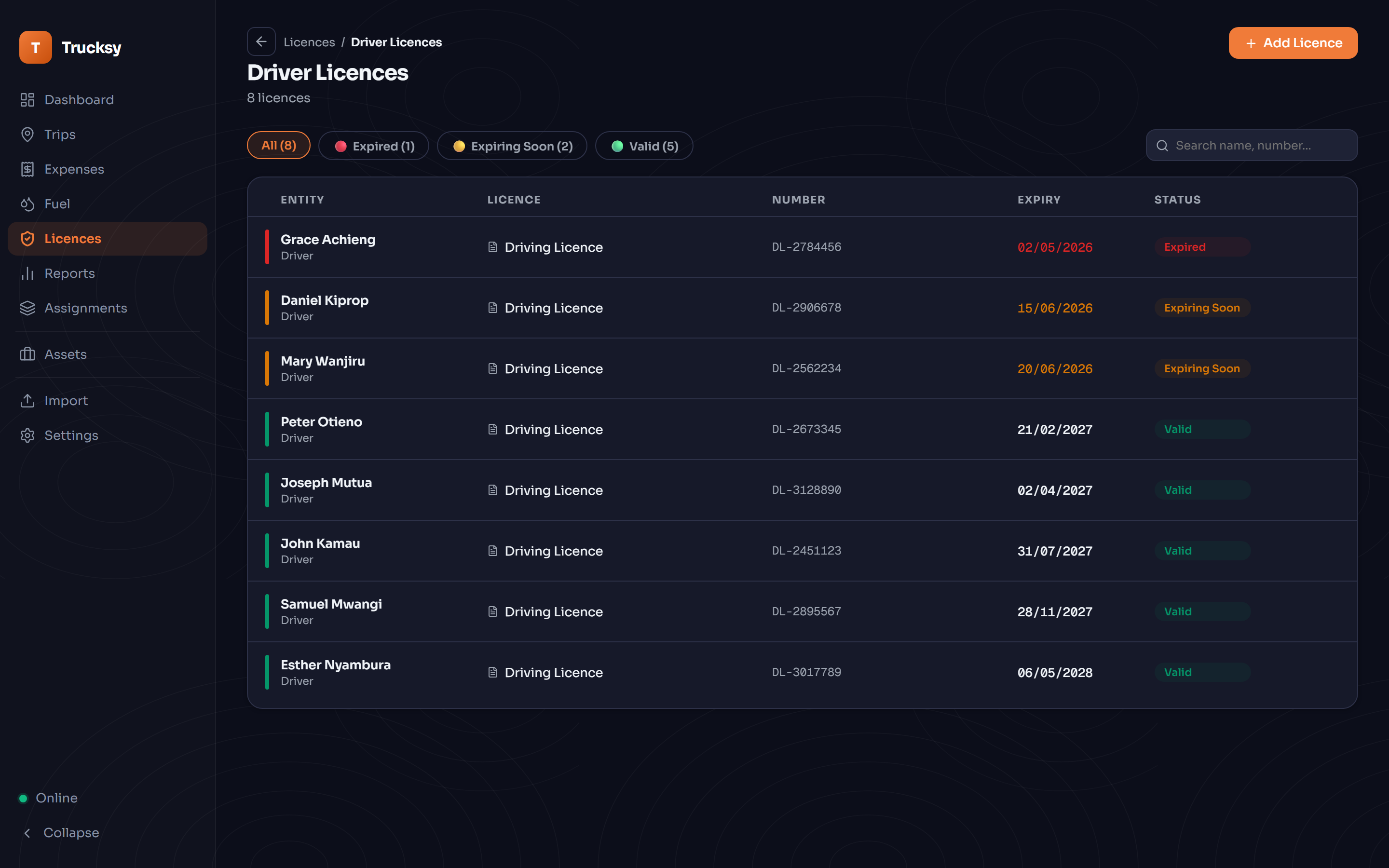Click the Expenses receipt icon
The height and width of the screenshot is (868, 1389).
[x=27, y=169]
